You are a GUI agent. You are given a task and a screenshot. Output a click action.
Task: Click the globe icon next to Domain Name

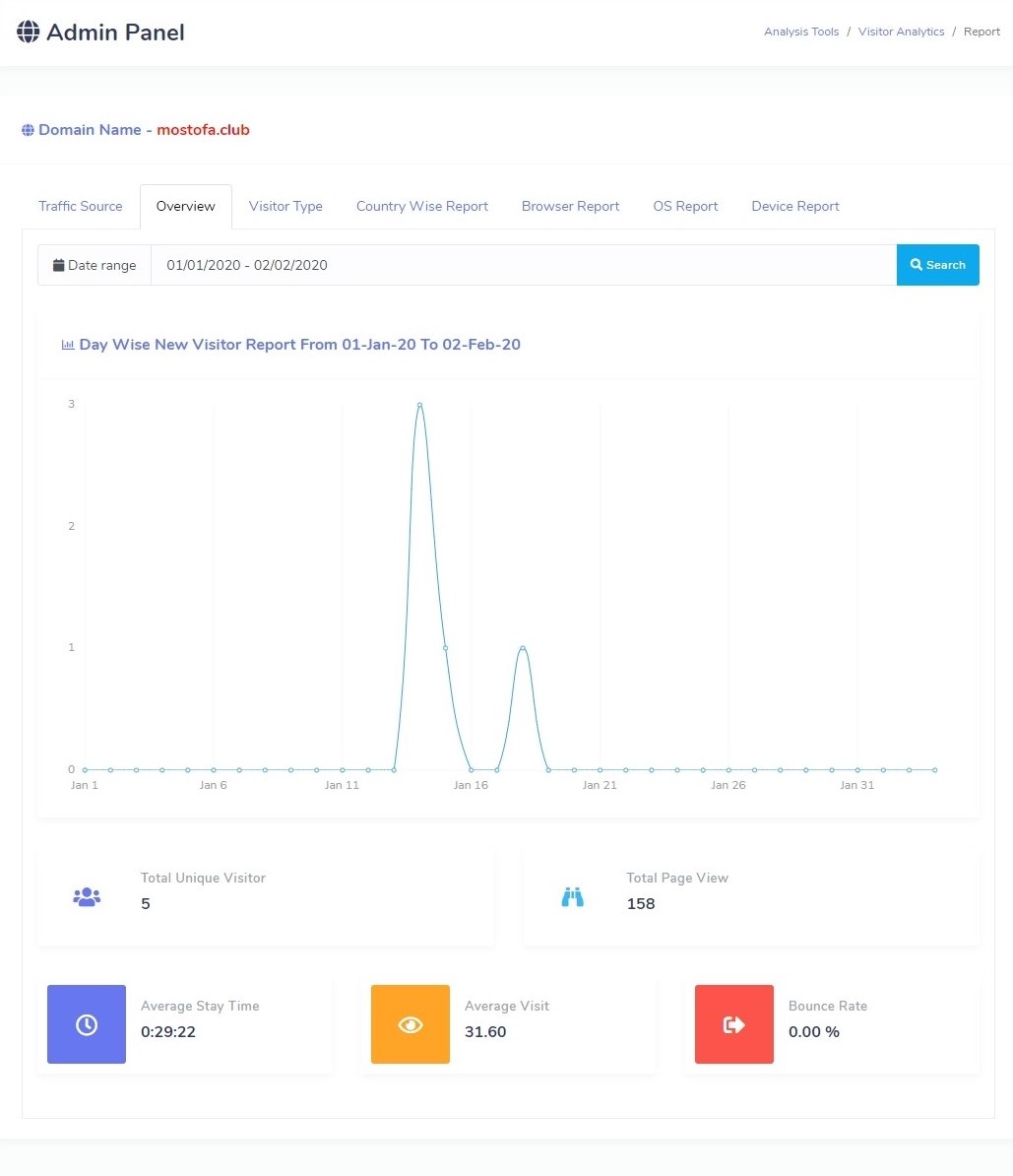click(28, 130)
